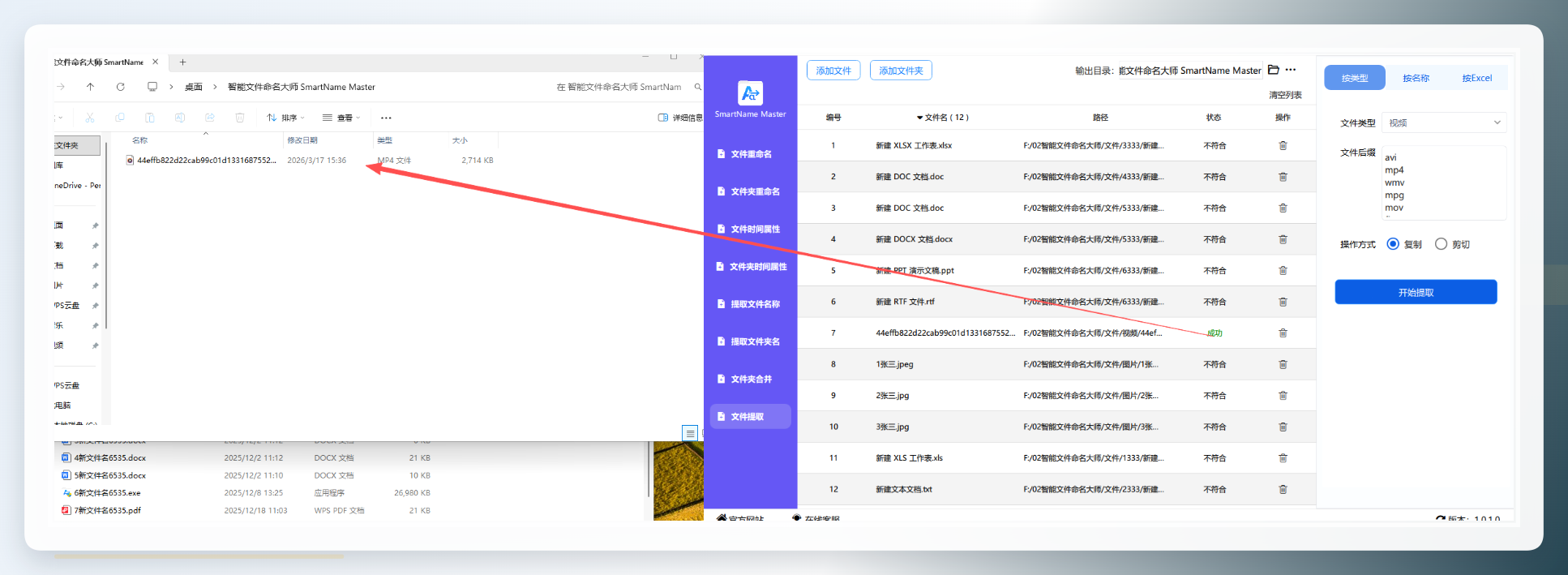This screenshot has height=575, width=1568.
Task: Remove 新建 XLS 工作表.xls via trash icon
Action: point(1283,458)
